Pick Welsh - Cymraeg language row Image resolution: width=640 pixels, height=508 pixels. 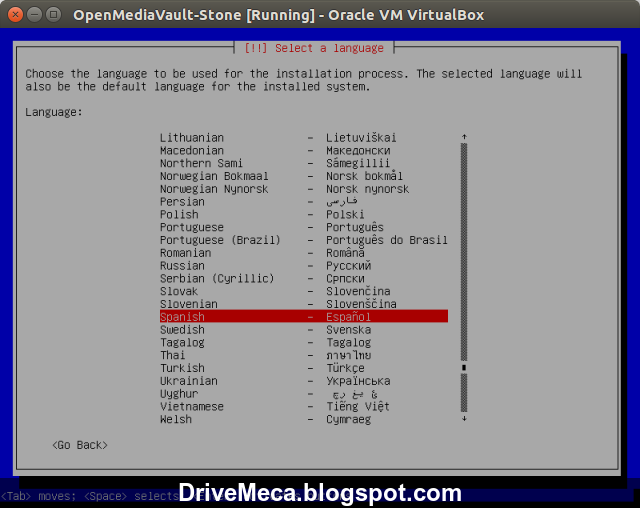click(304, 419)
